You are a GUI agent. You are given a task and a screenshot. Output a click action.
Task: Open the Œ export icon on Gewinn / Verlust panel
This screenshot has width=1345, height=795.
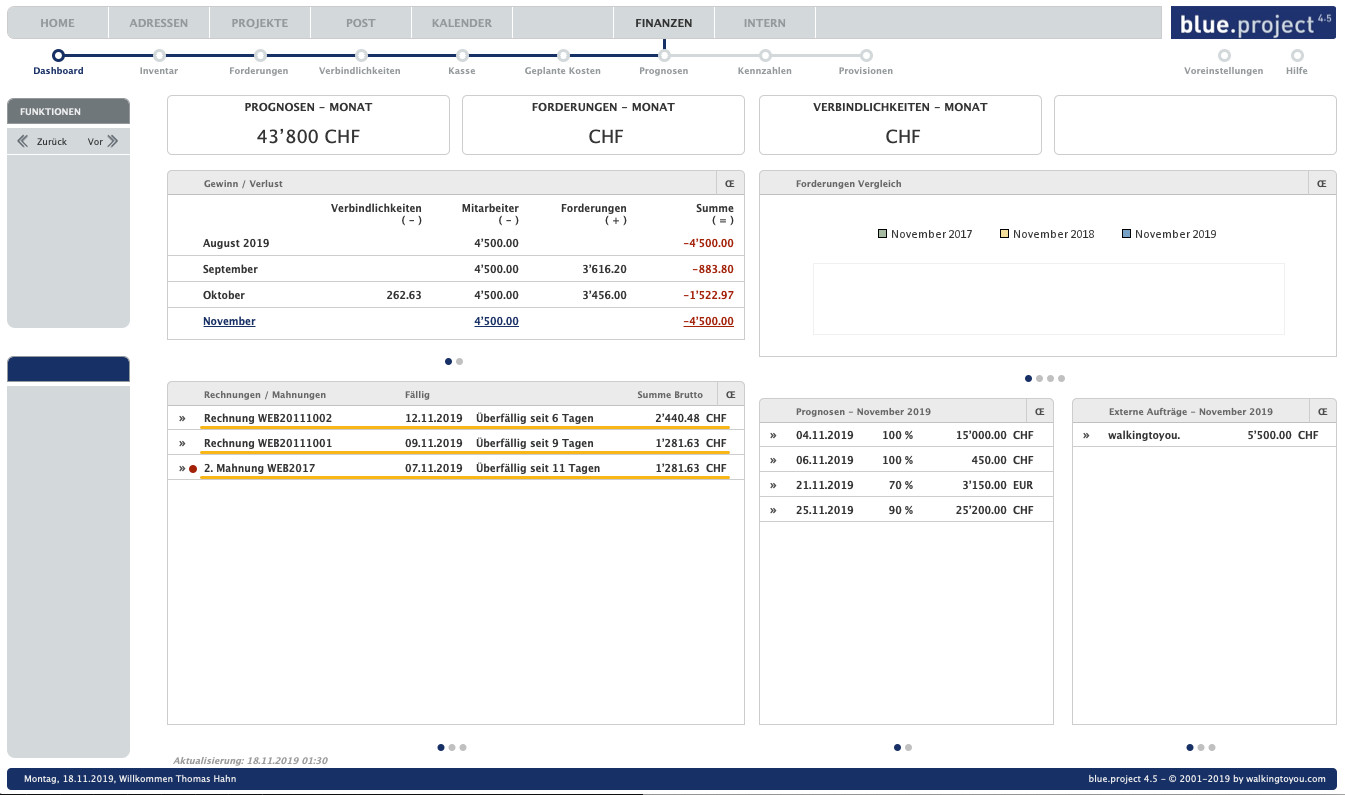(729, 183)
